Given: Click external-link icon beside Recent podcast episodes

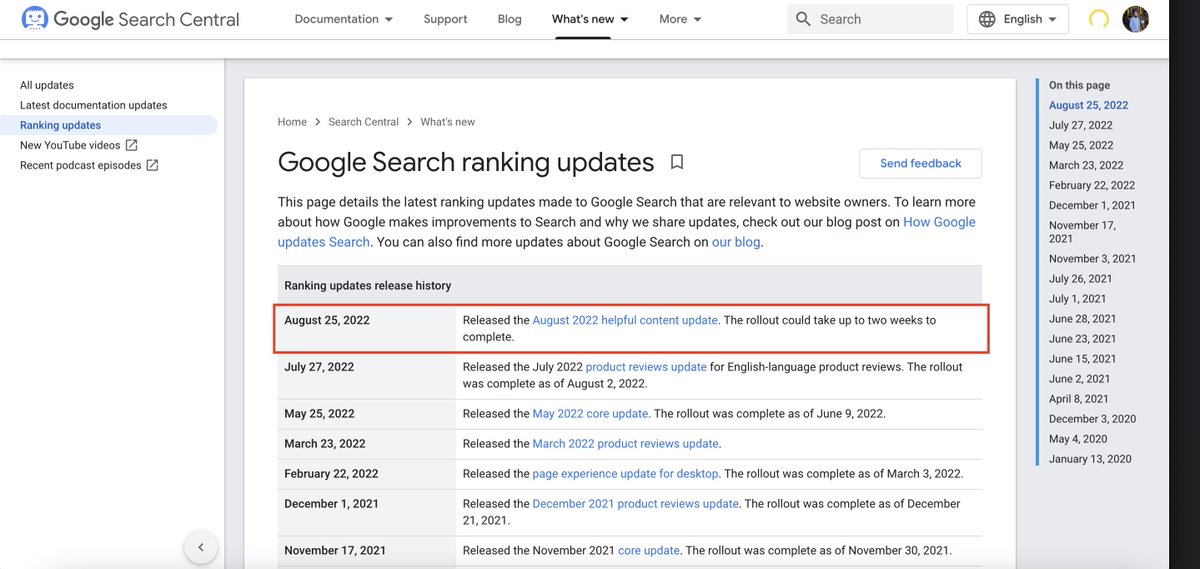Looking at the screenshot, I should [x=152, y=165].
